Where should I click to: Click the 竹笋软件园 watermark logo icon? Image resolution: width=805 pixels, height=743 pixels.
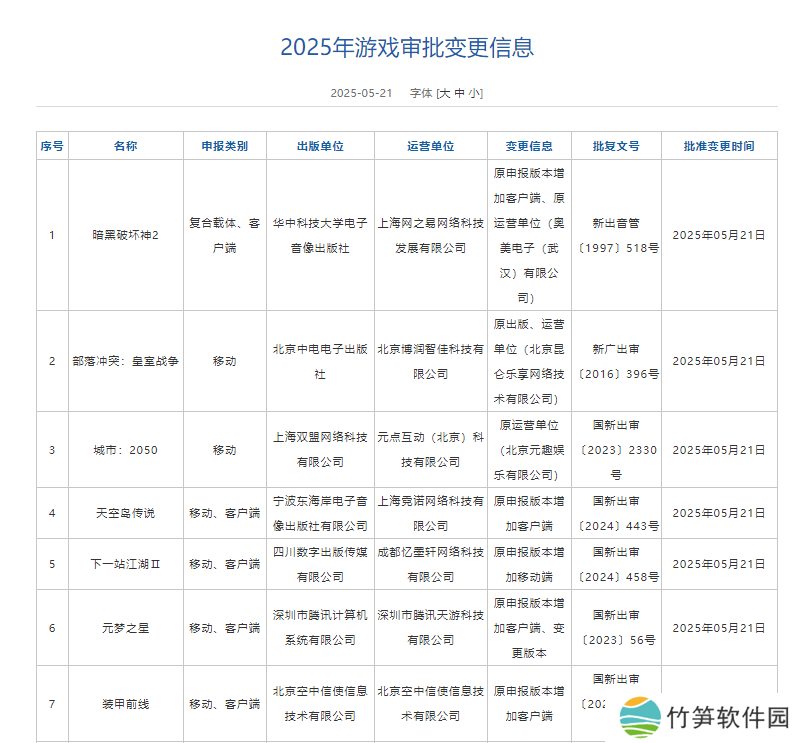(x=638, y=718)
